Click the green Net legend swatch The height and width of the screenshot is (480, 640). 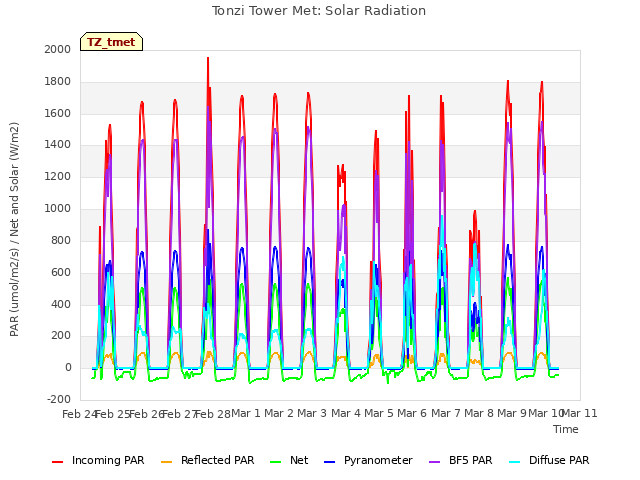tap(276, 461)
